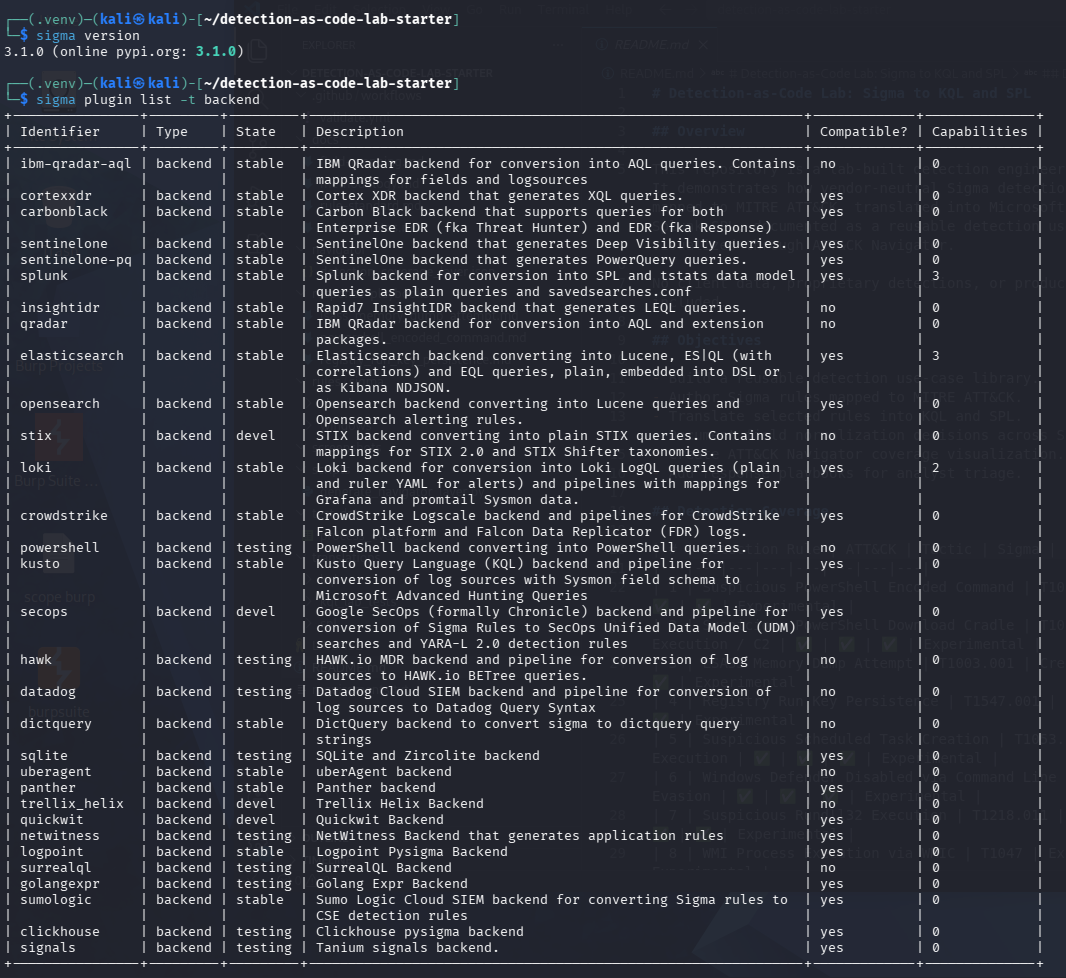Select the 'opensearch' identifier
The height and width of the screenshot is (978, 1066).
pyautogui.click(x=60, y=404)
